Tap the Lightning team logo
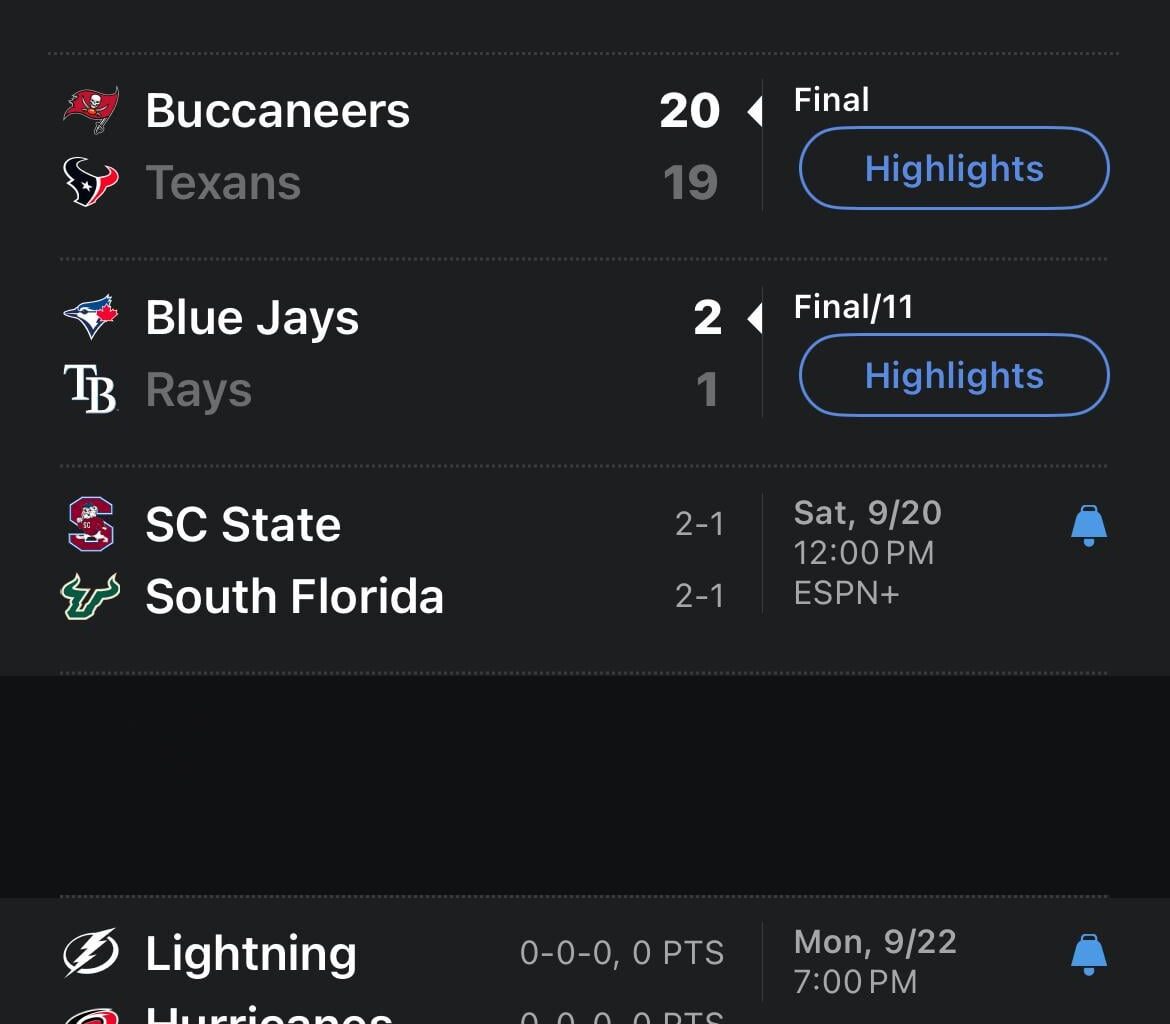The image size is (1170, 1024). (91, 953)
